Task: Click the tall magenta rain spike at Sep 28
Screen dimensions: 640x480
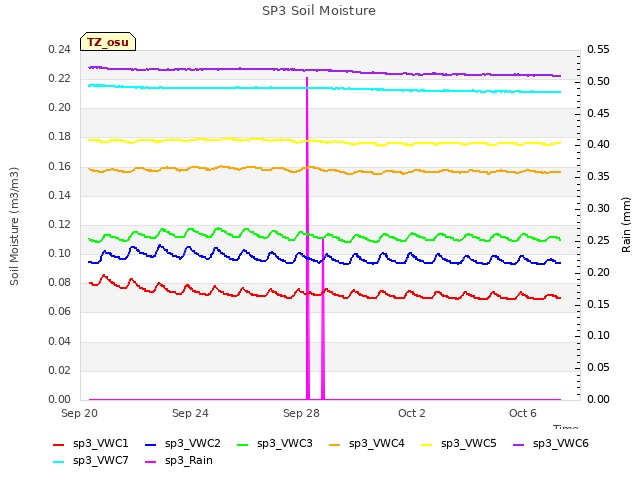Action: 308,238
